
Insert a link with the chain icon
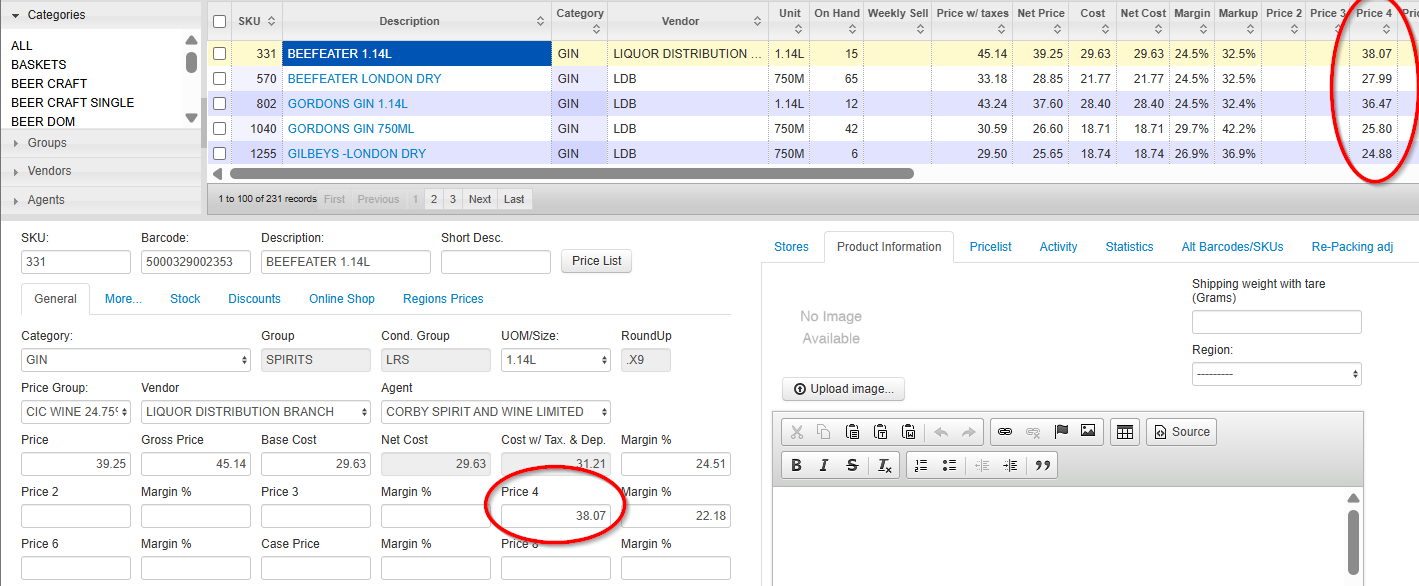[1005, 432]
